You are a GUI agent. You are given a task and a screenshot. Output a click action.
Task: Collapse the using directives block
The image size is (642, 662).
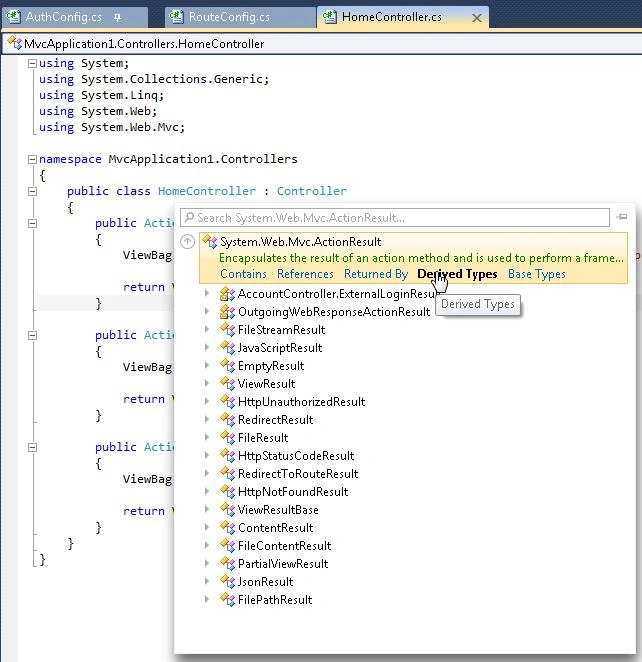[x=32, y=63]
